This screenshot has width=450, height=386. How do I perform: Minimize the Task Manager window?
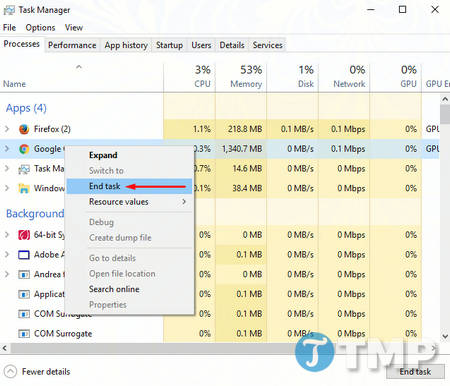[x=371, y=10]
